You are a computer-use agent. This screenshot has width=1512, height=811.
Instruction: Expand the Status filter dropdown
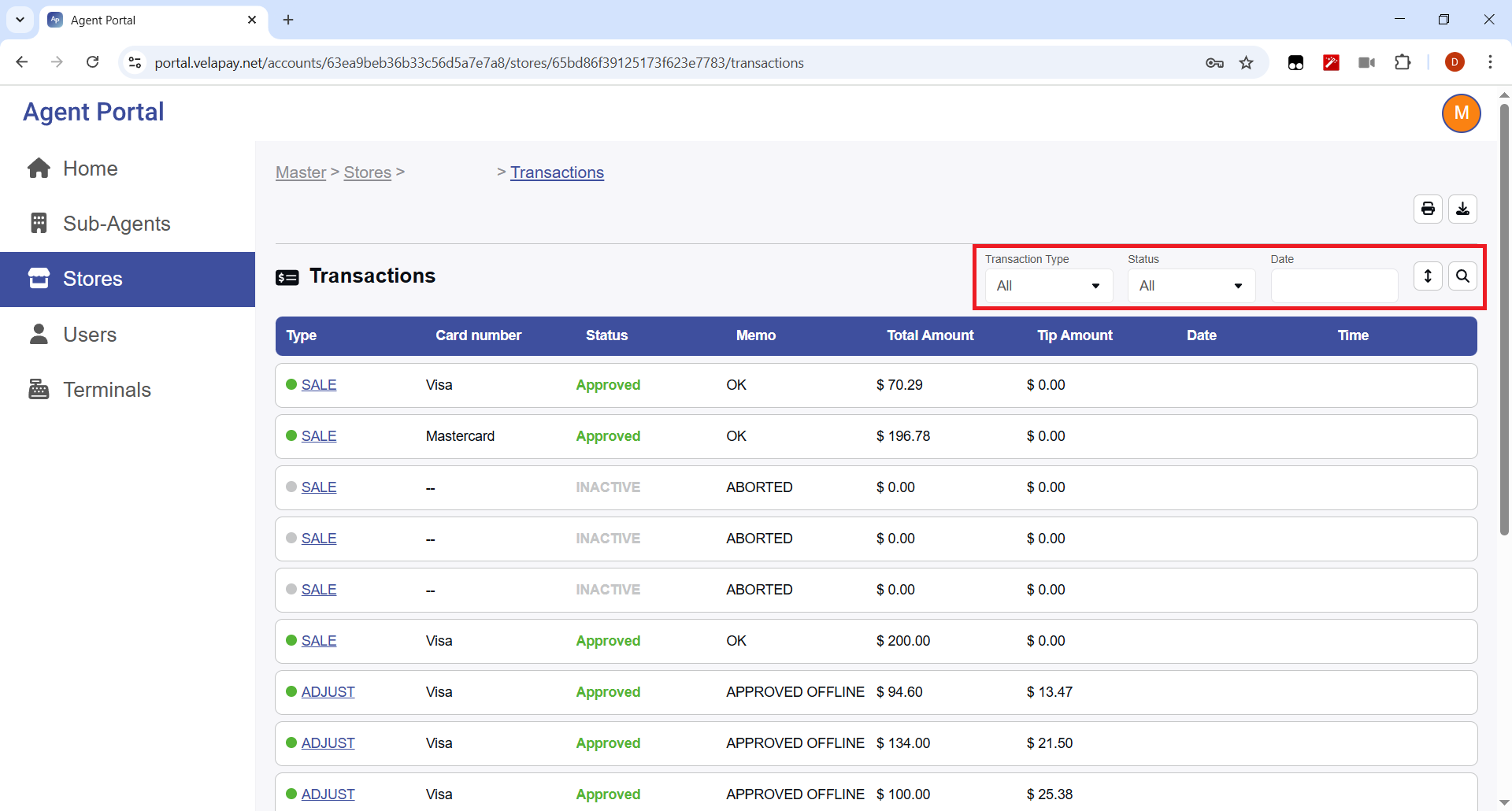(1191, 286)
